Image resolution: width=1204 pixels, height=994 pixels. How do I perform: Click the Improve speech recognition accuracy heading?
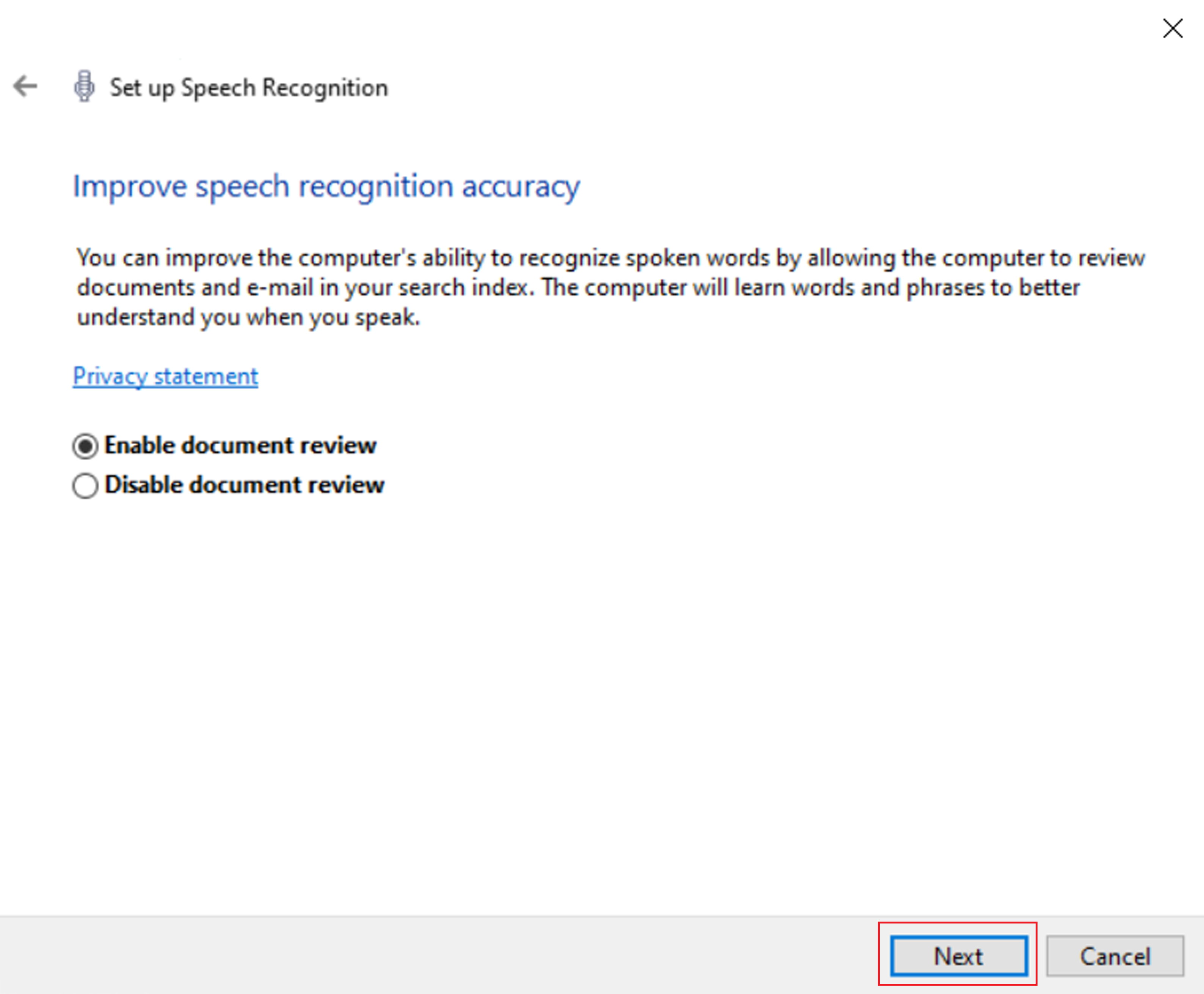point(326,185)
